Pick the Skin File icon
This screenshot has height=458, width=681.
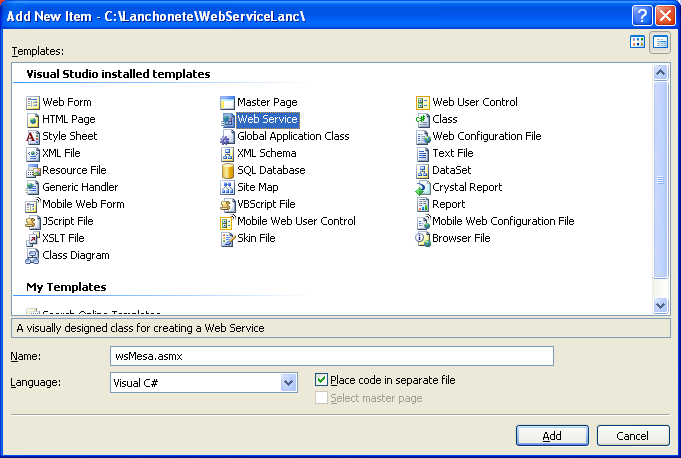227,239
